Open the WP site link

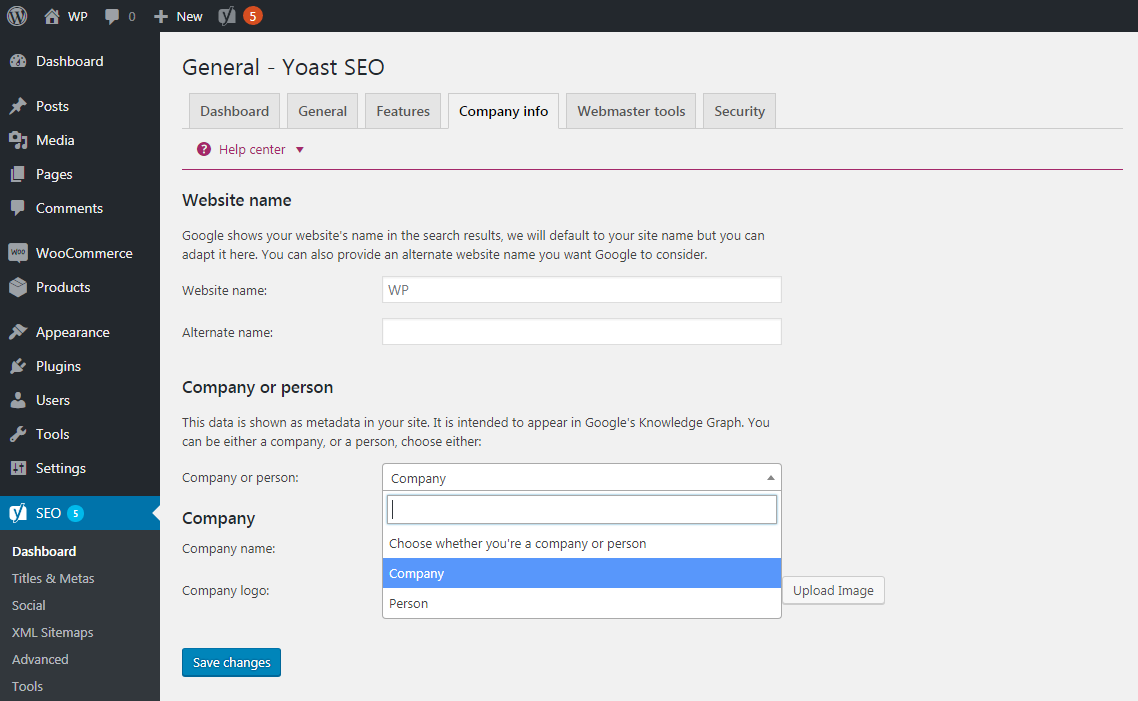78,16
